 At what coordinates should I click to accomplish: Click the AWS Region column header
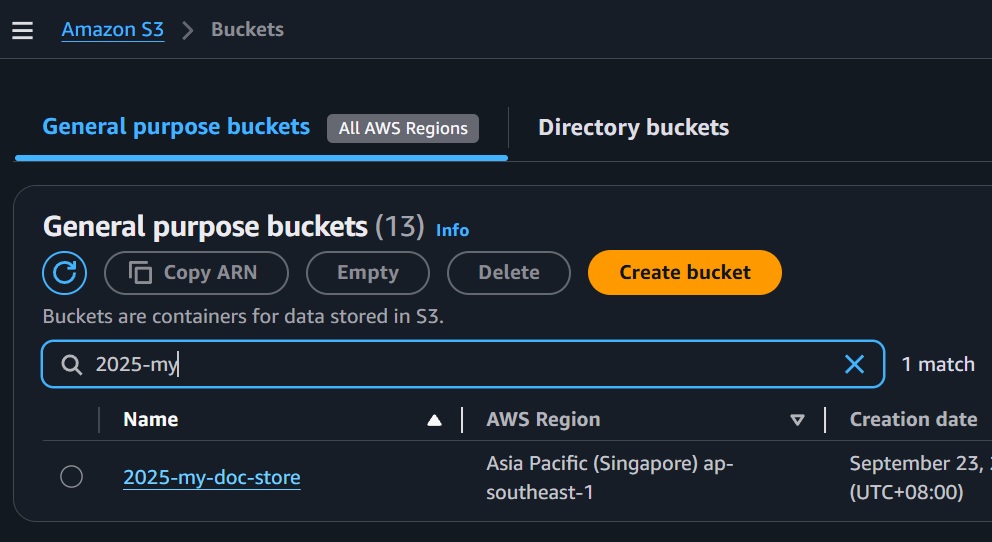point(543,420)
